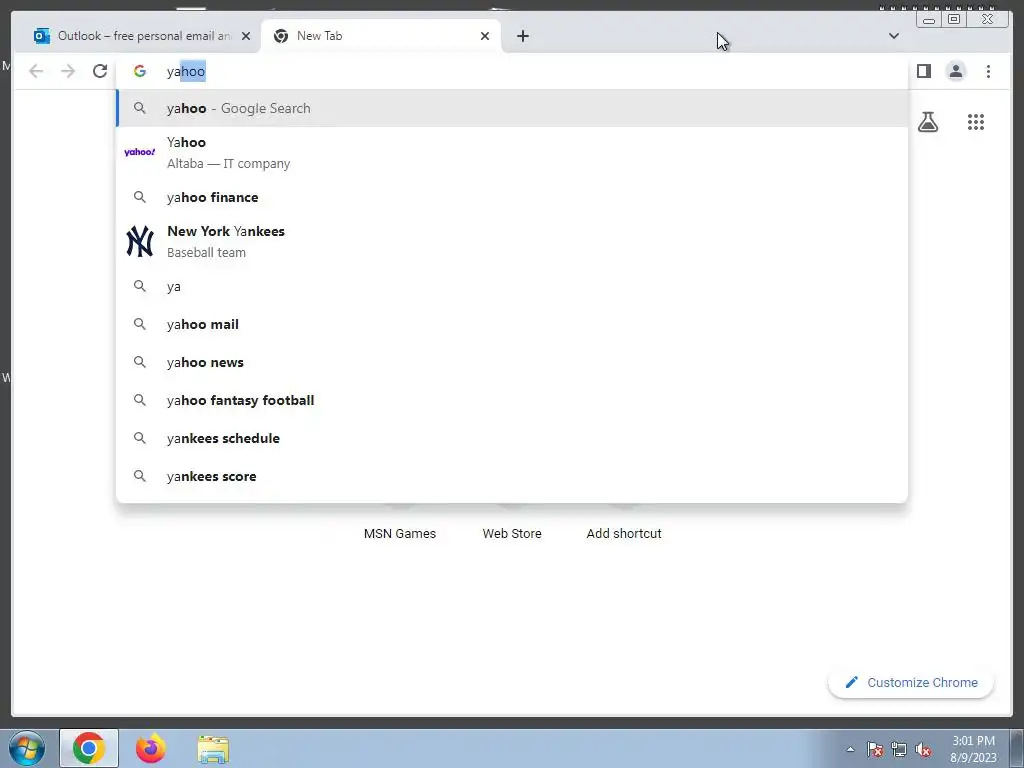
Task: Select the 'yahoo news' suggestion
Action: (x=512, y=362)
